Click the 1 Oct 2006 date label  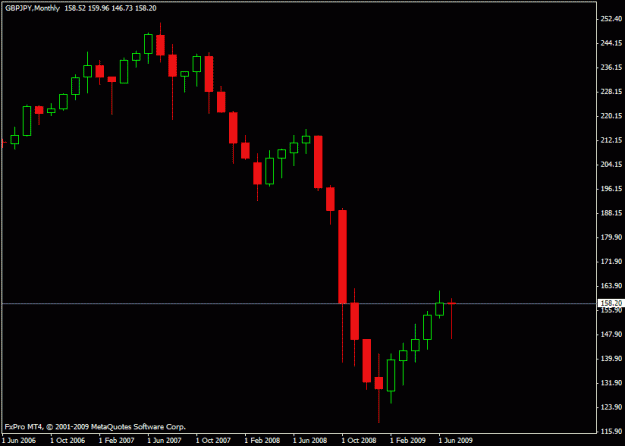click(67, 440)
